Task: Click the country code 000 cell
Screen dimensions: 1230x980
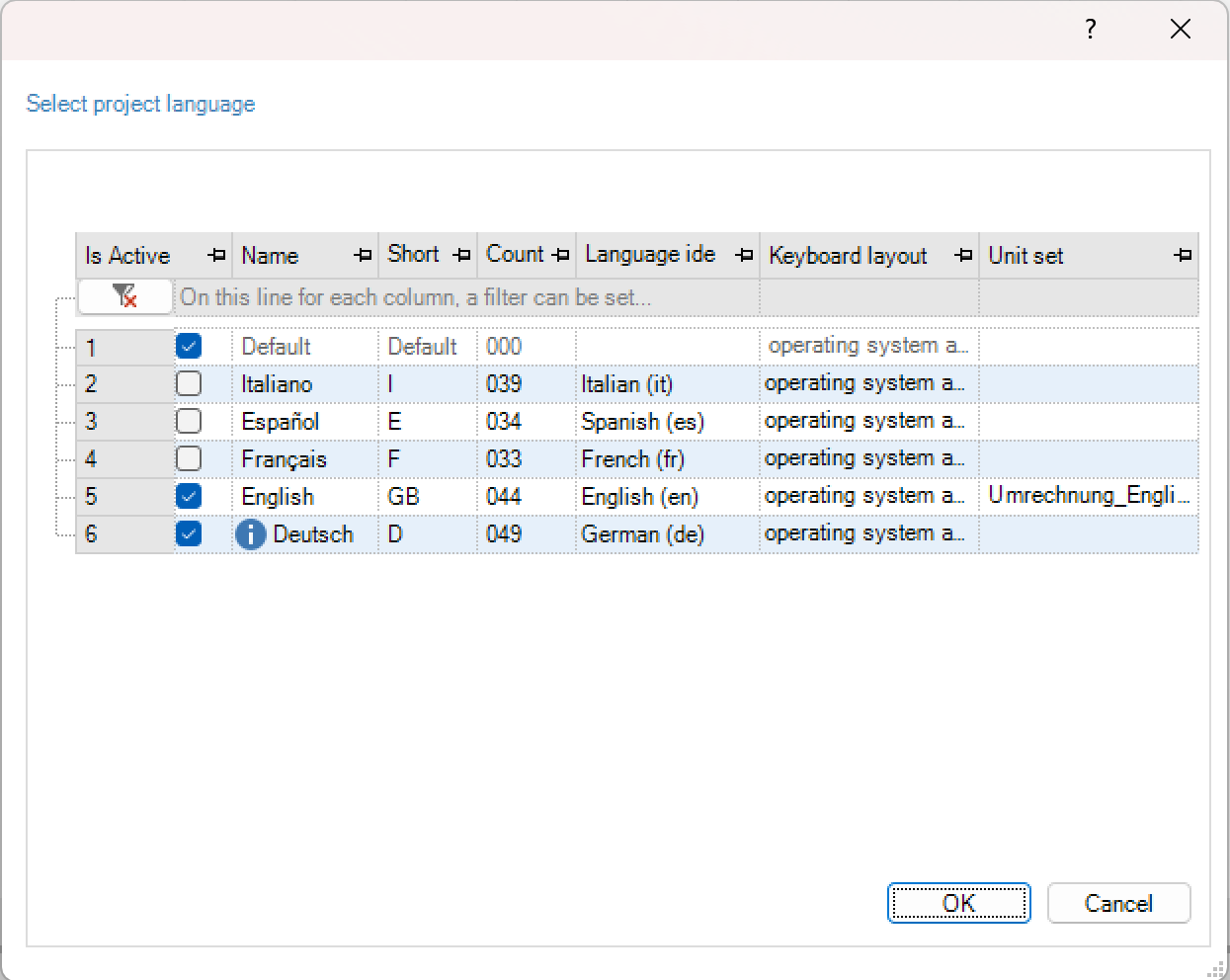Action: (x=527, y=347)
